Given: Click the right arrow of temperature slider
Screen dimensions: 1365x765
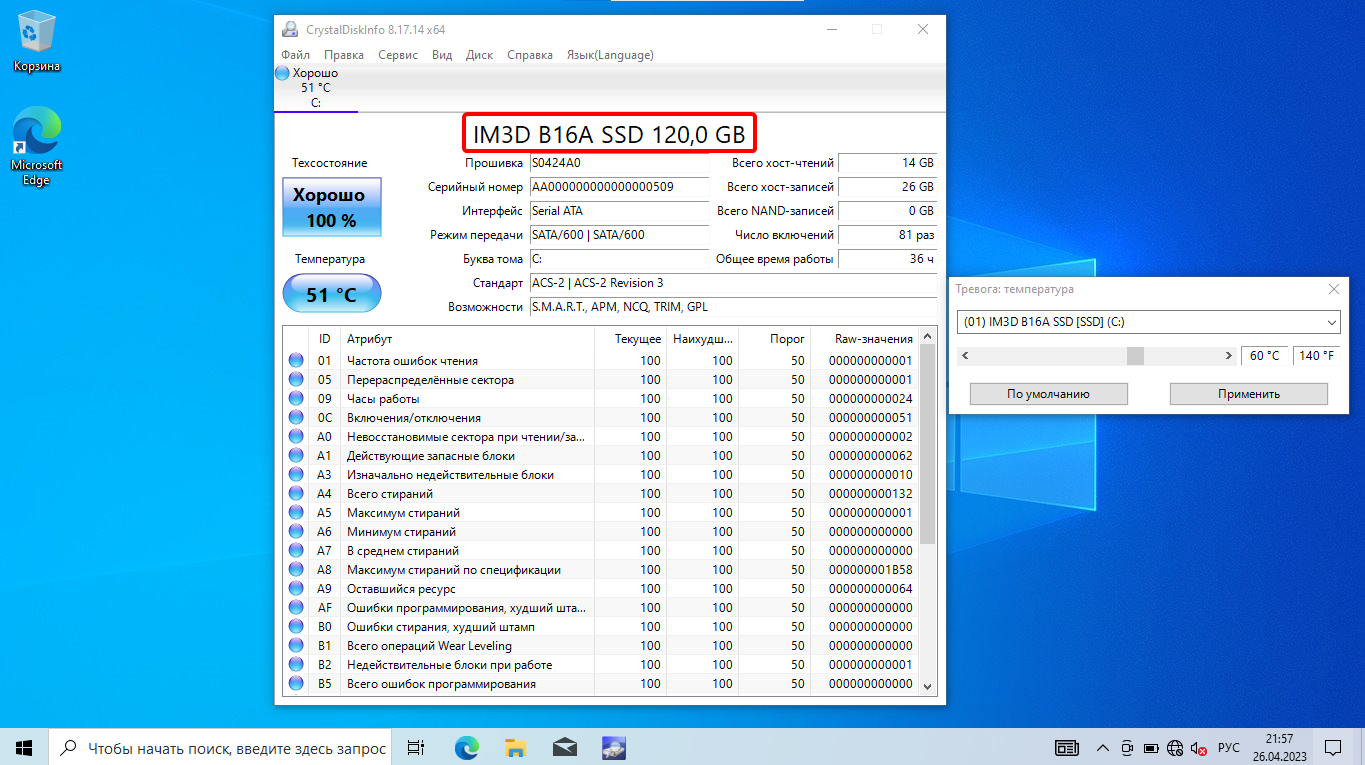Looking at the screenshot, I should point(1229,356).
